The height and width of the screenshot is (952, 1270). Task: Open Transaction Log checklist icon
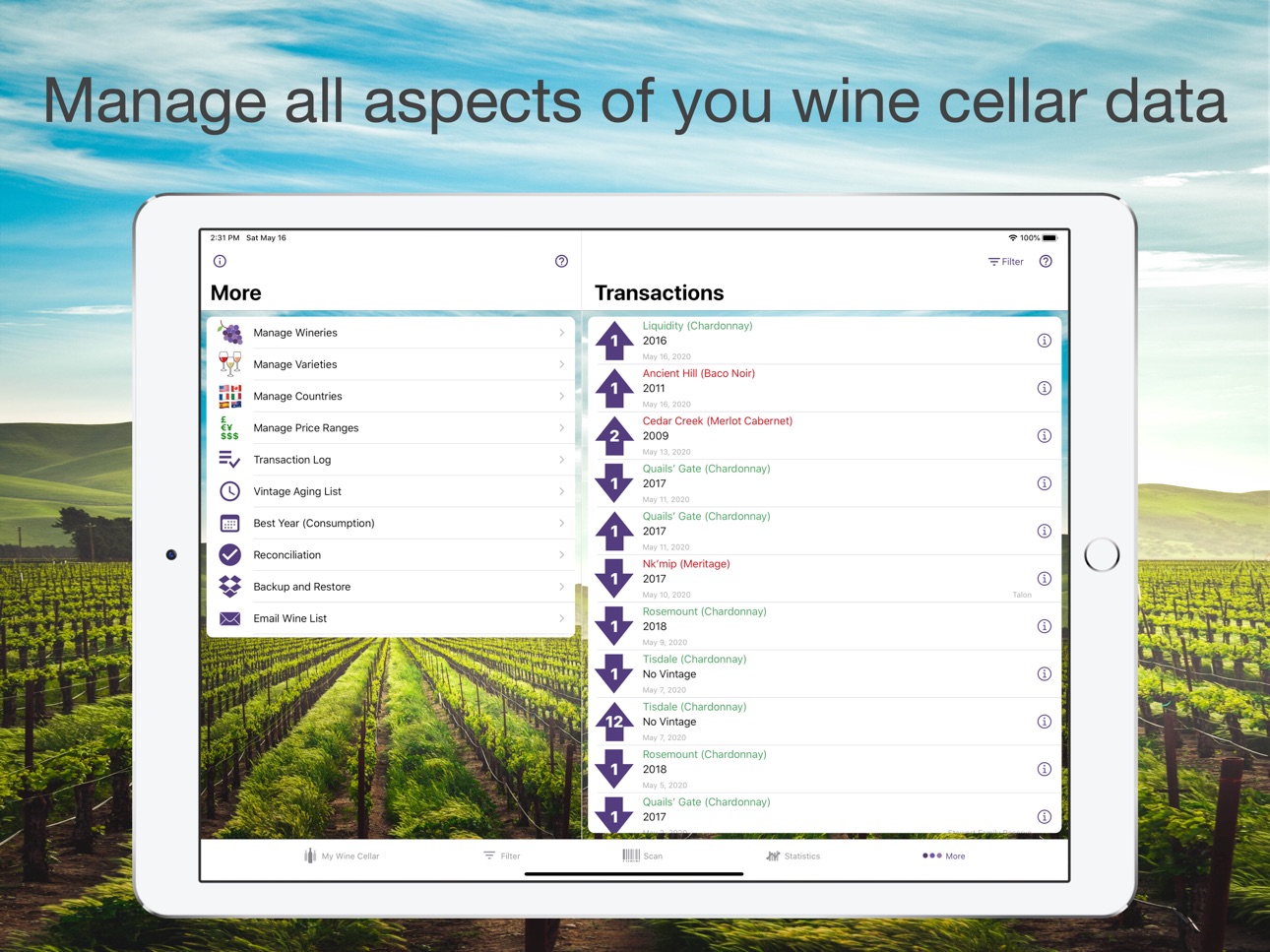coord(229,460)
